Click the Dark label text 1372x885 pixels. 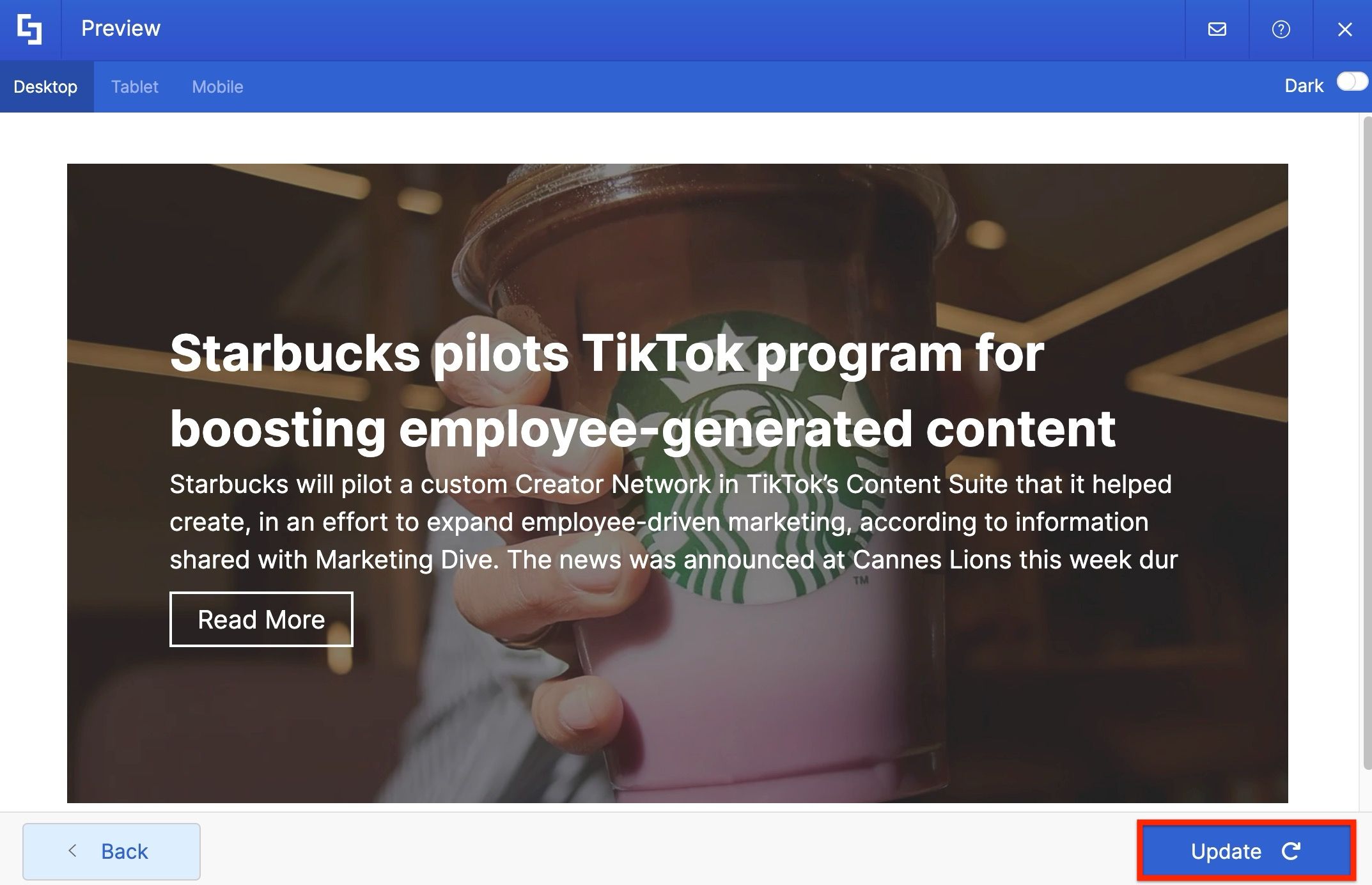point(1304,86)
